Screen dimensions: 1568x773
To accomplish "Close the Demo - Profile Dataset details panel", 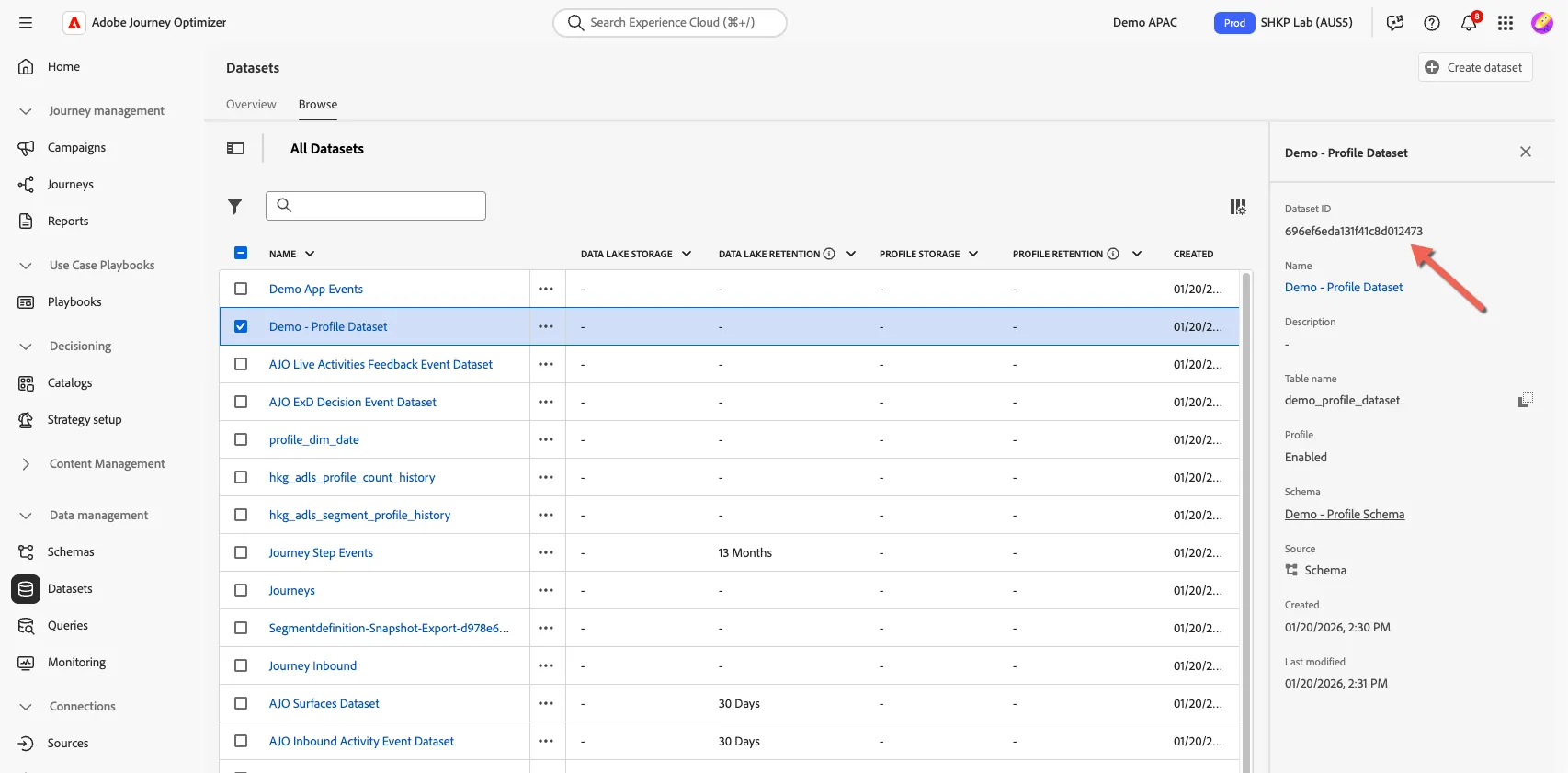I will [x=1526, y=152].
